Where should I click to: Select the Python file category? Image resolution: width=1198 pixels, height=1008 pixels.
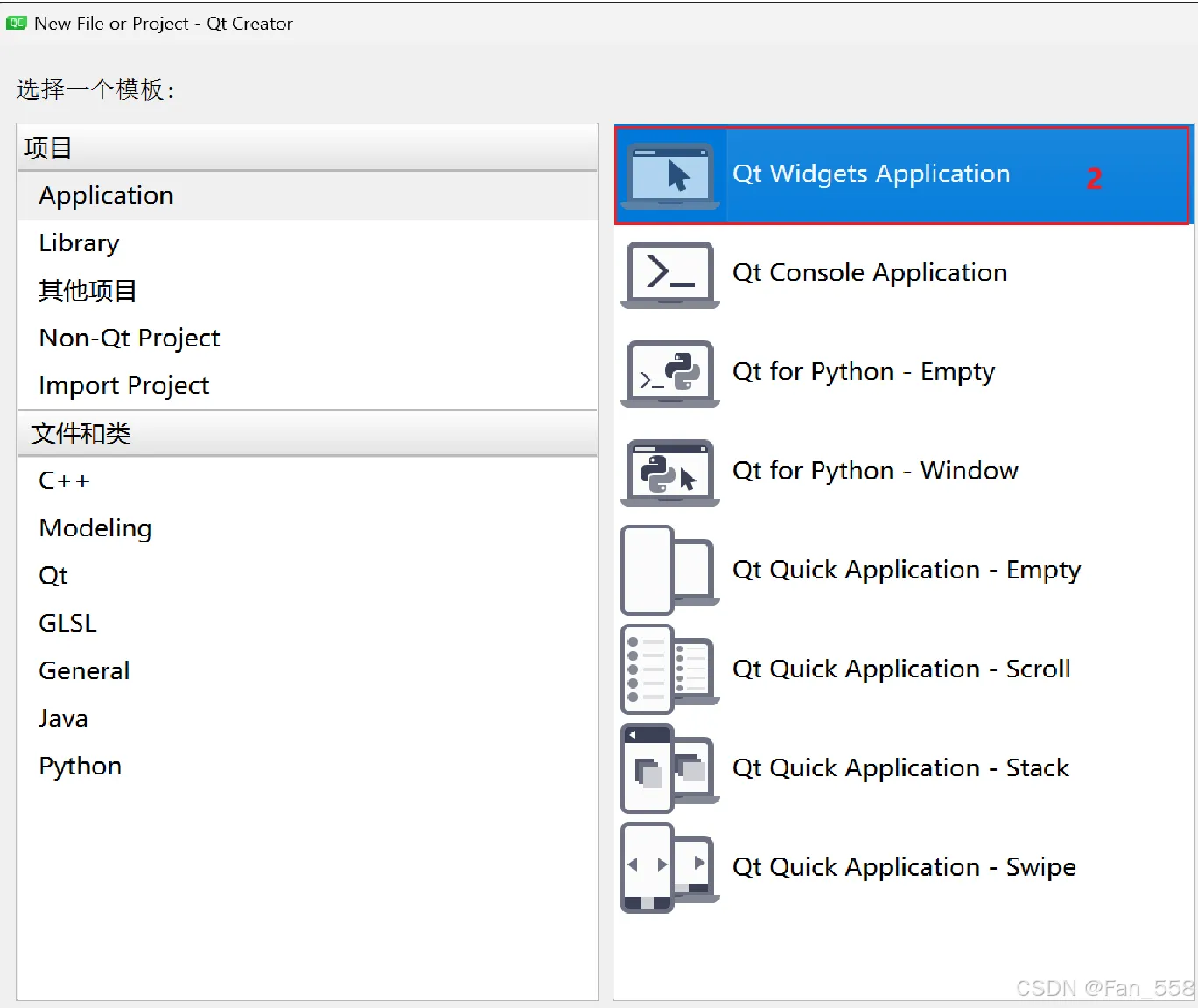(x=307, y=766)
